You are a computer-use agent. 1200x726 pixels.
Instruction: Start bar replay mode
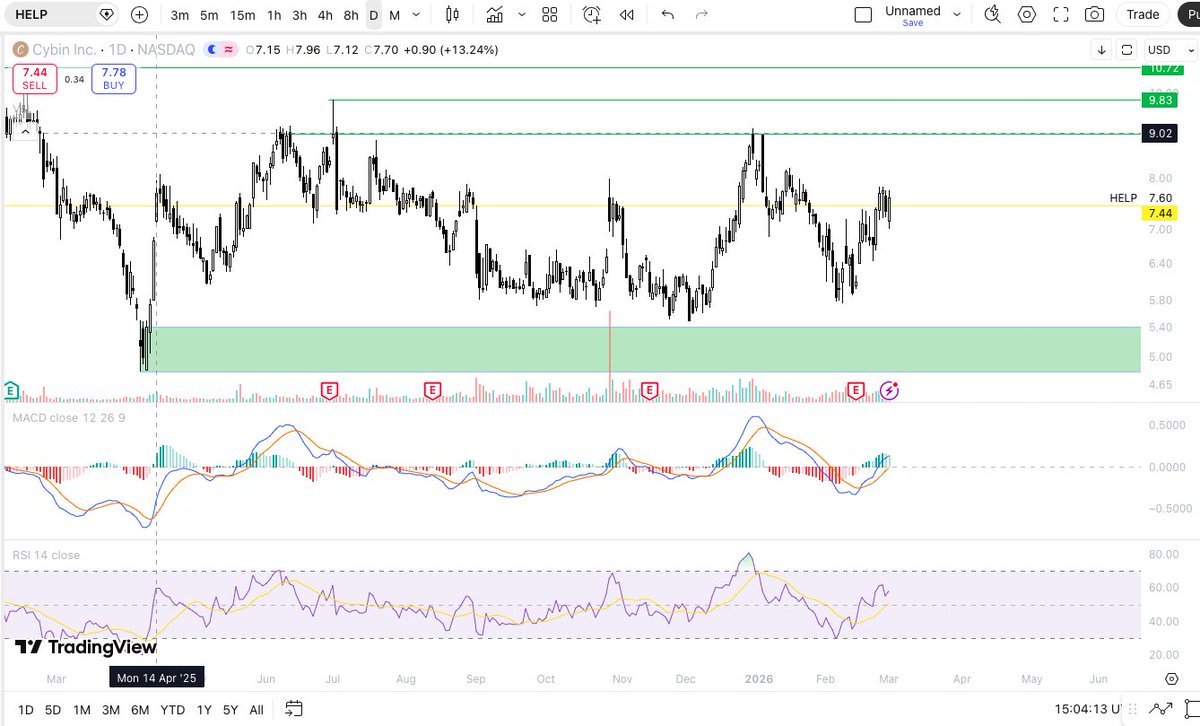[627, 15]
